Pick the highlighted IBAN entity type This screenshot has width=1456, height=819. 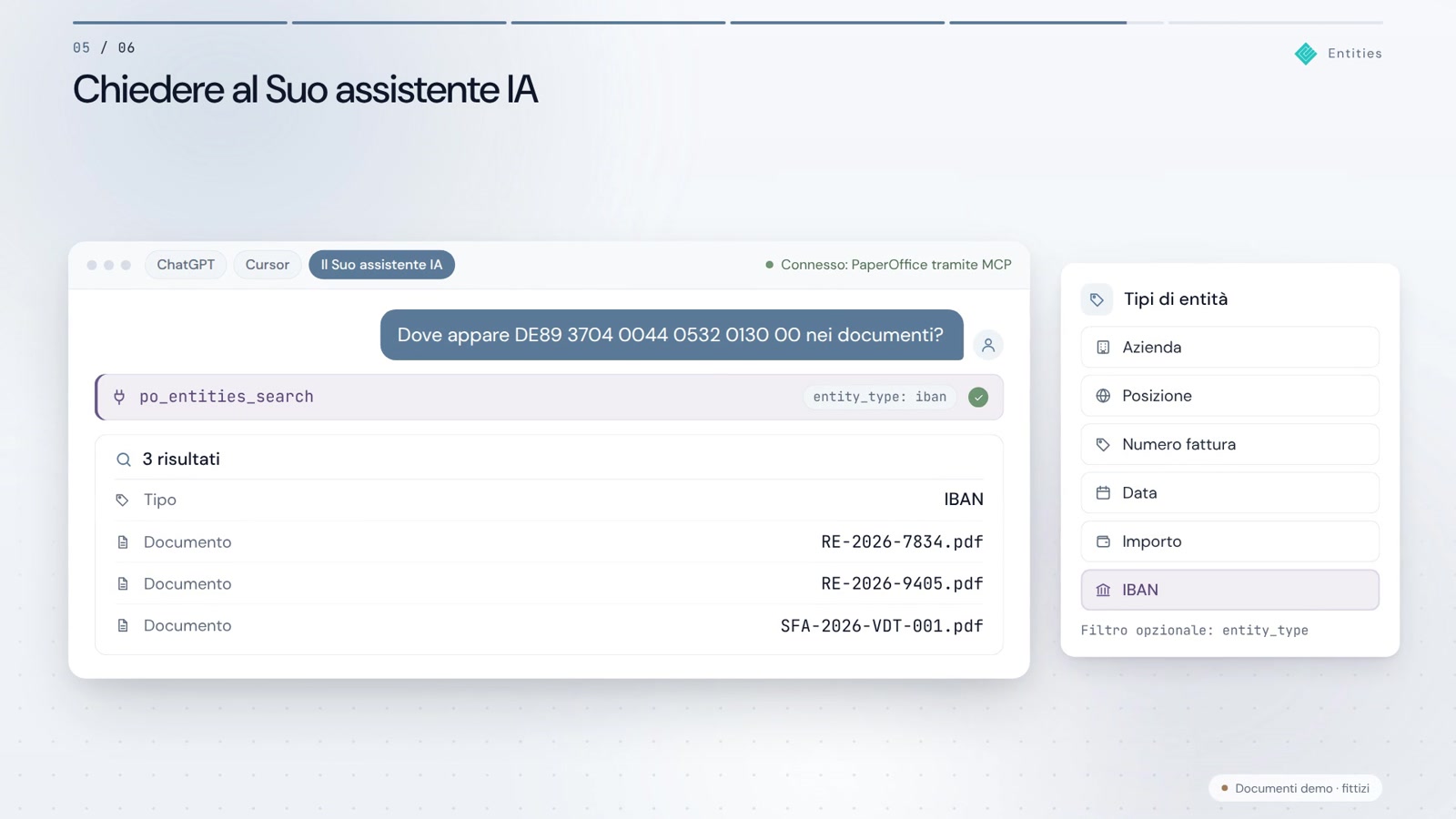click(1229, 590)
